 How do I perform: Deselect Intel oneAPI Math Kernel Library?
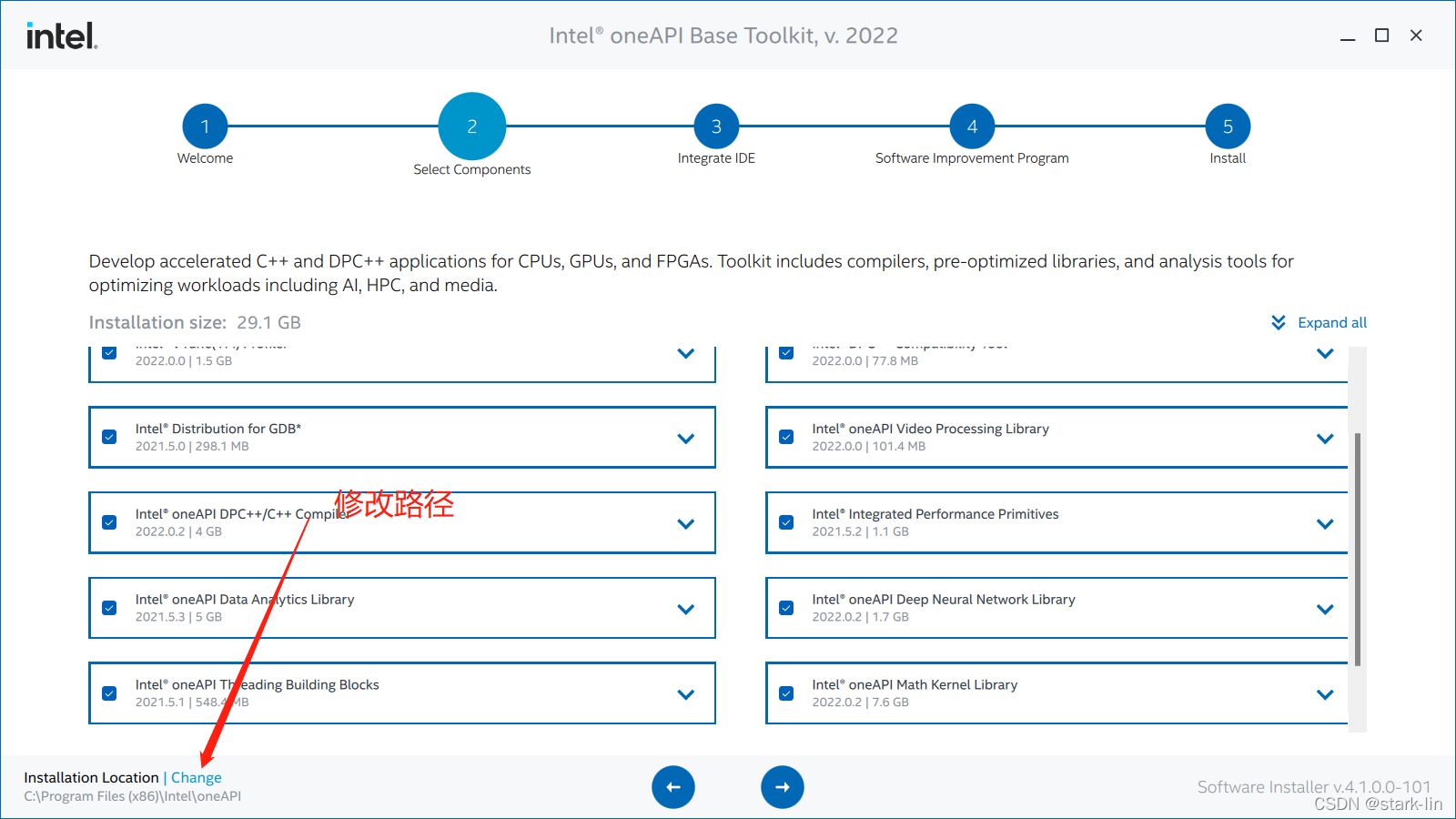pos(786,693)
